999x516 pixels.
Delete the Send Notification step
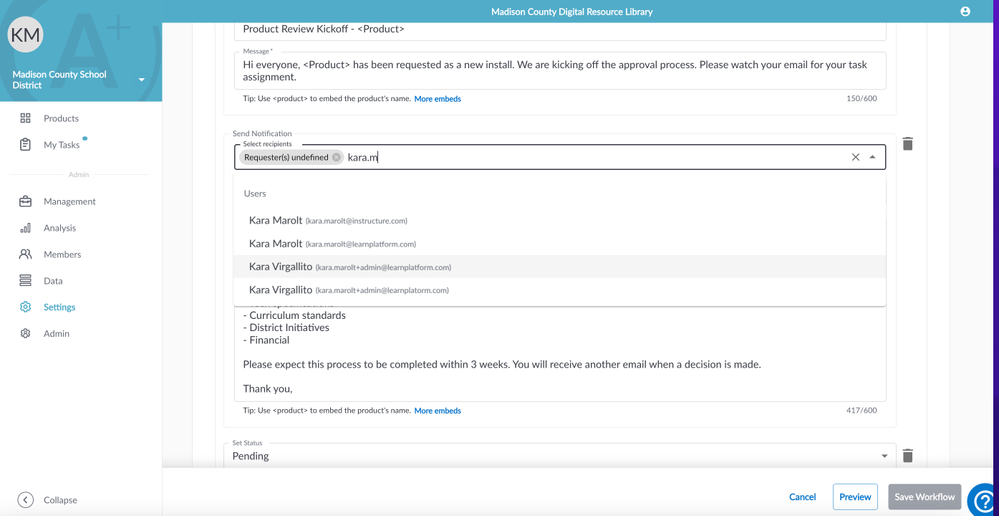907,144
